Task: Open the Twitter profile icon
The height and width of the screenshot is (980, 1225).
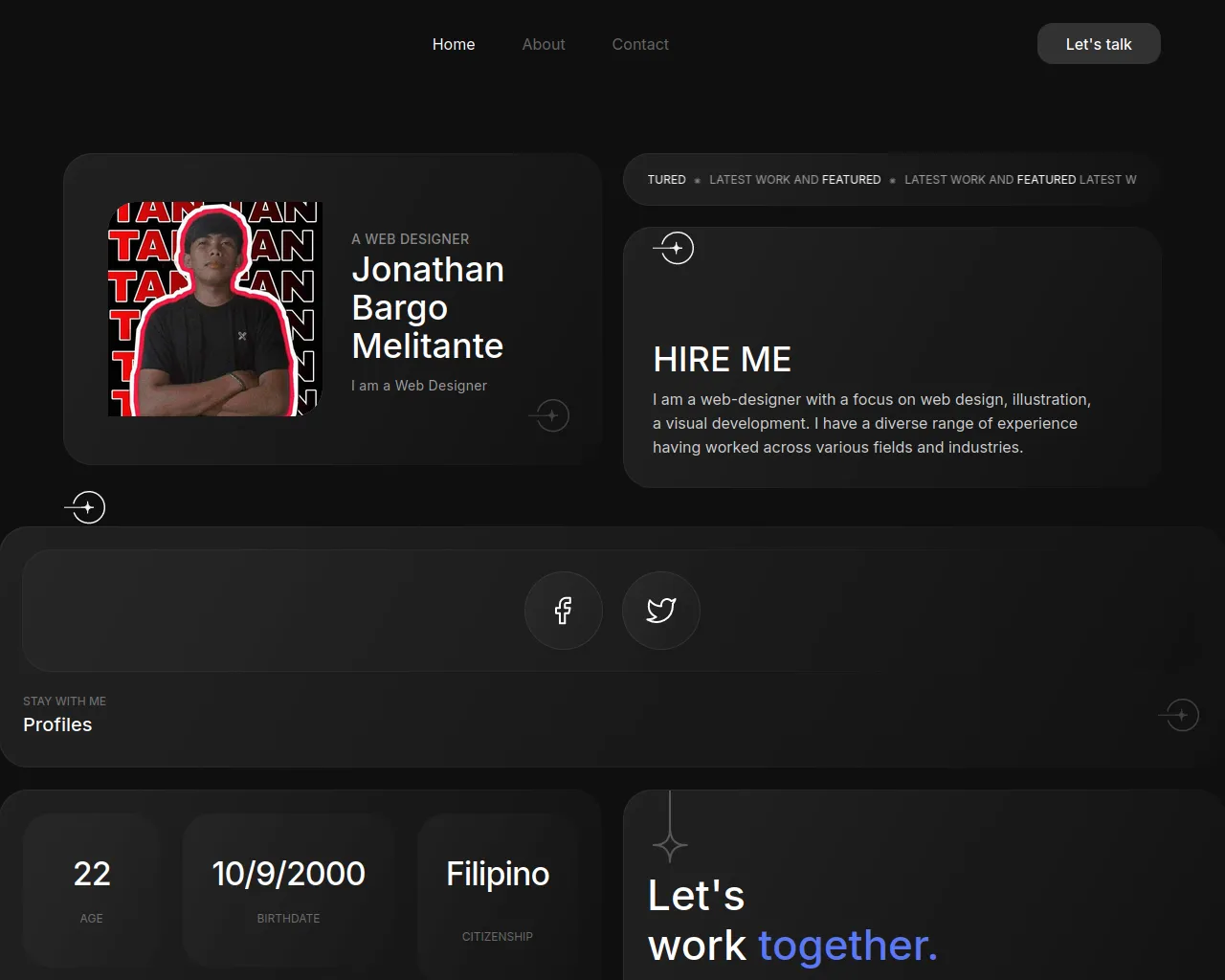Action: click(x=660, y=610)
